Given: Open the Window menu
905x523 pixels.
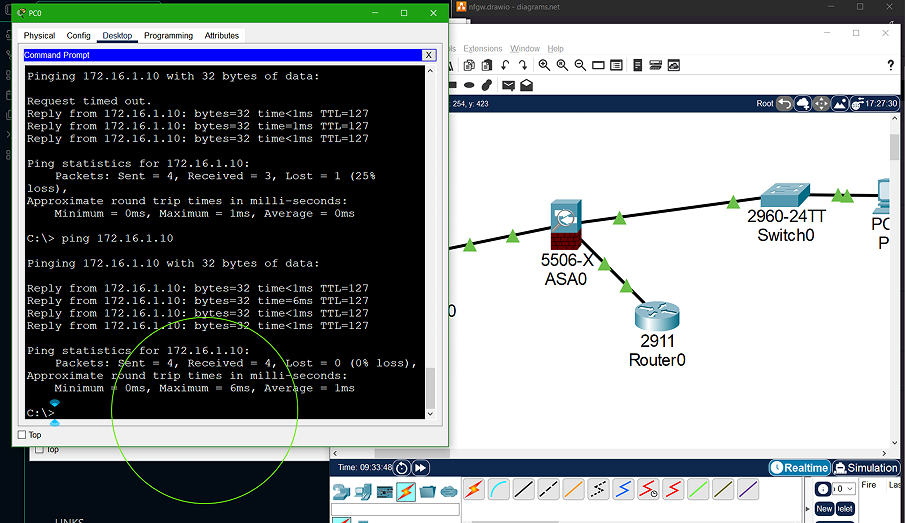Looking at the screenshot, I should tap(525, 48).
